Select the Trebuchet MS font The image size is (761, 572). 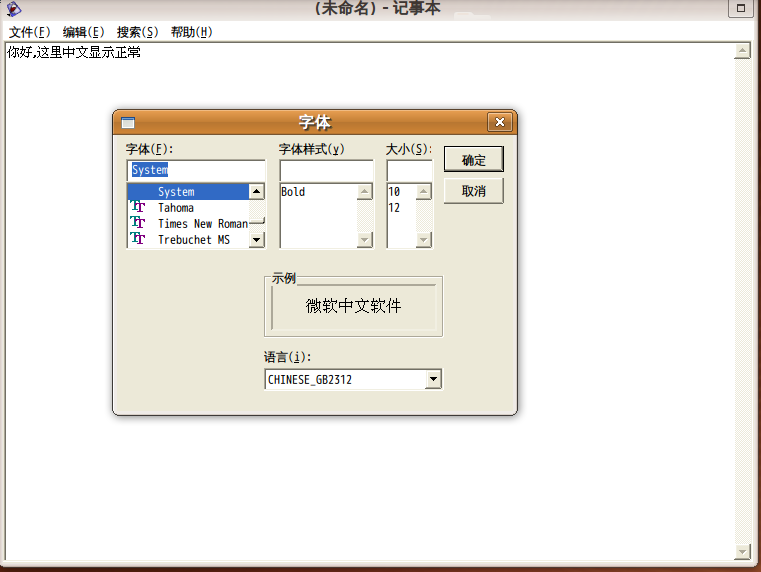click(x=188, y=240)
